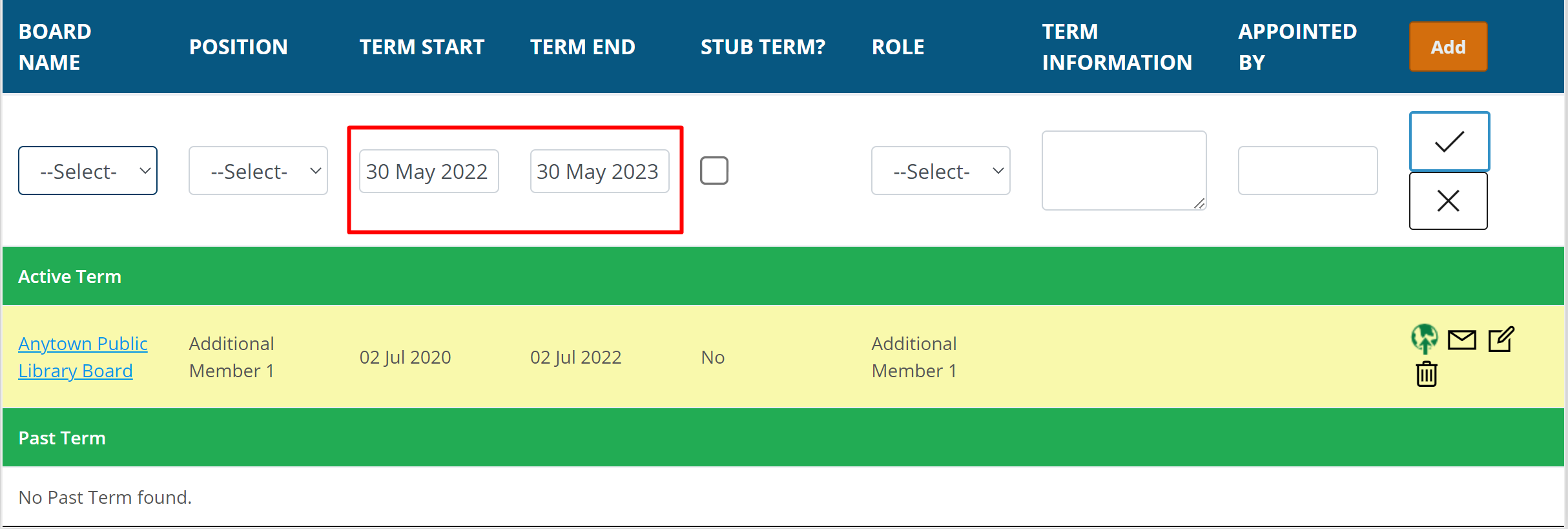
Task: Click the Term Start date field
Action: pos(429,171)
